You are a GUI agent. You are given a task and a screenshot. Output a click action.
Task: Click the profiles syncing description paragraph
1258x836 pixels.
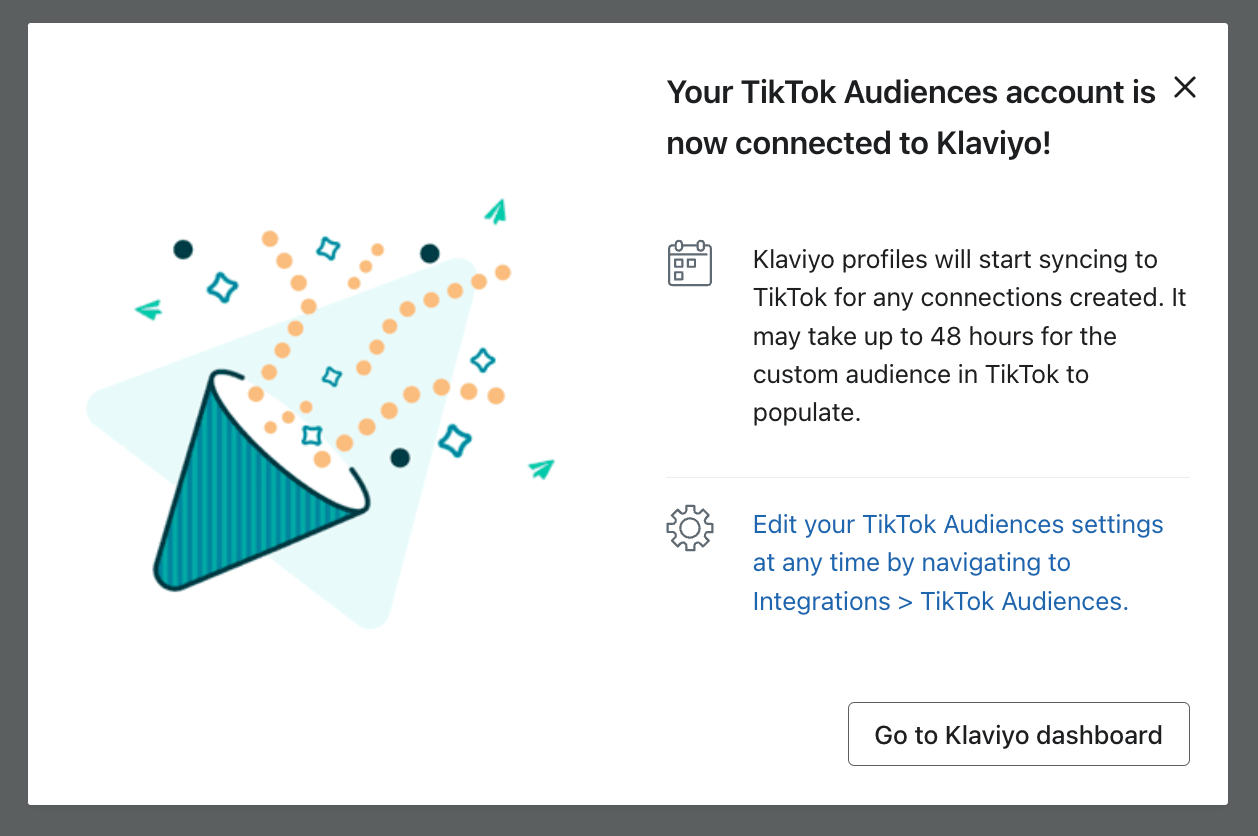968,336
